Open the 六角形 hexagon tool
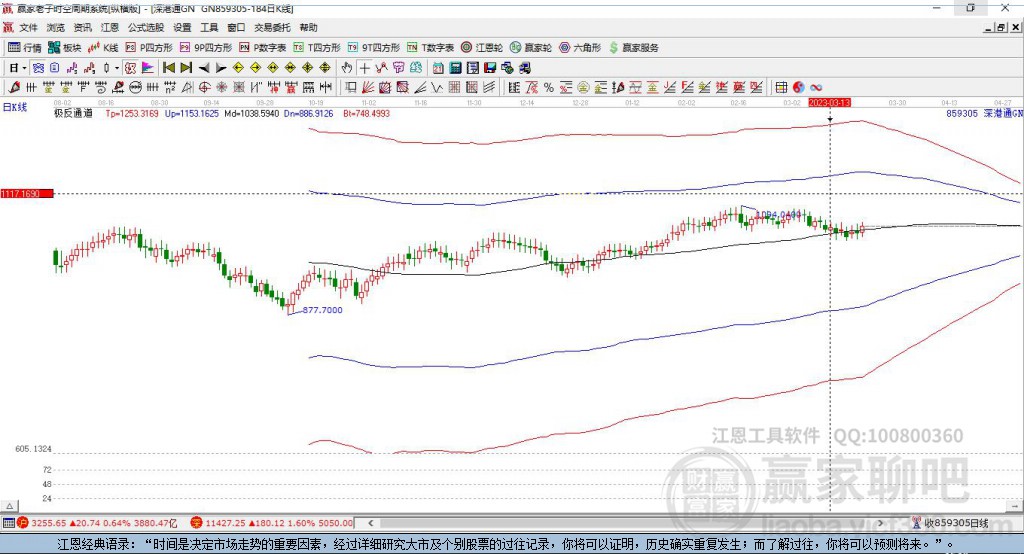 (x=580, y=48)
